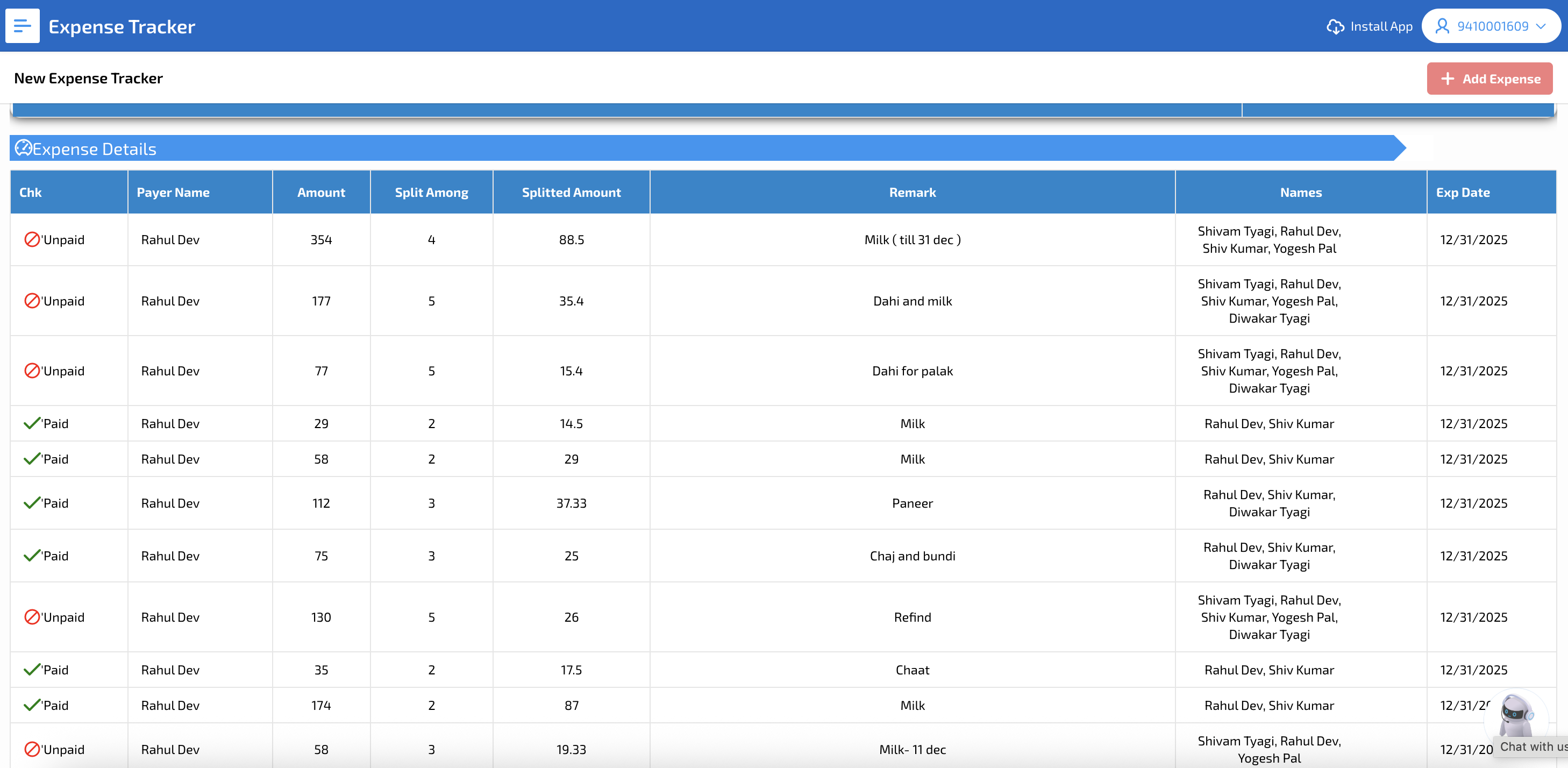1568x768 pixels.
Task: Select the remark cell Milk- 11 dec
Action: [x=912, y=750]
